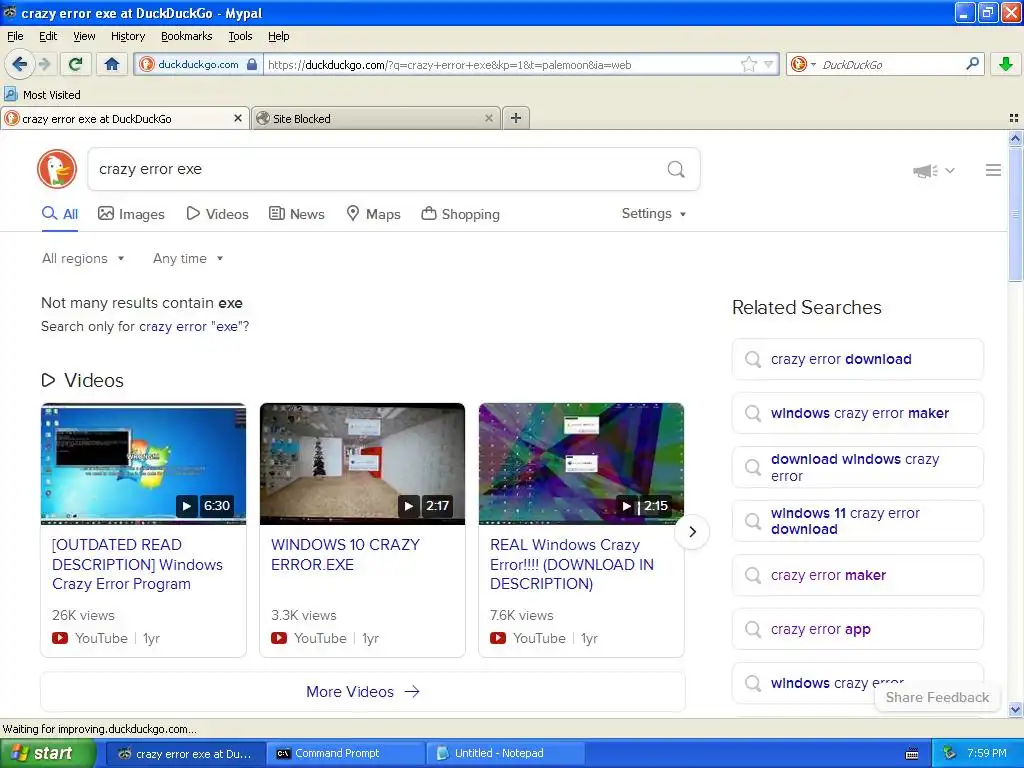Select the crazy error exe DuckDuckGo tab
The width and height of the screenshot is (1024, 768).
point(124,118)
